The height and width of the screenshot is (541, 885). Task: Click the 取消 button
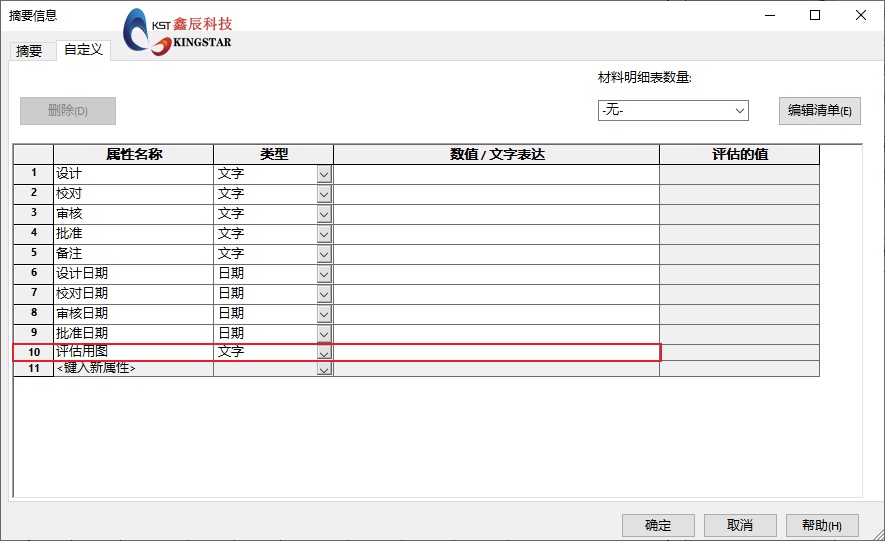click(740, 525)
